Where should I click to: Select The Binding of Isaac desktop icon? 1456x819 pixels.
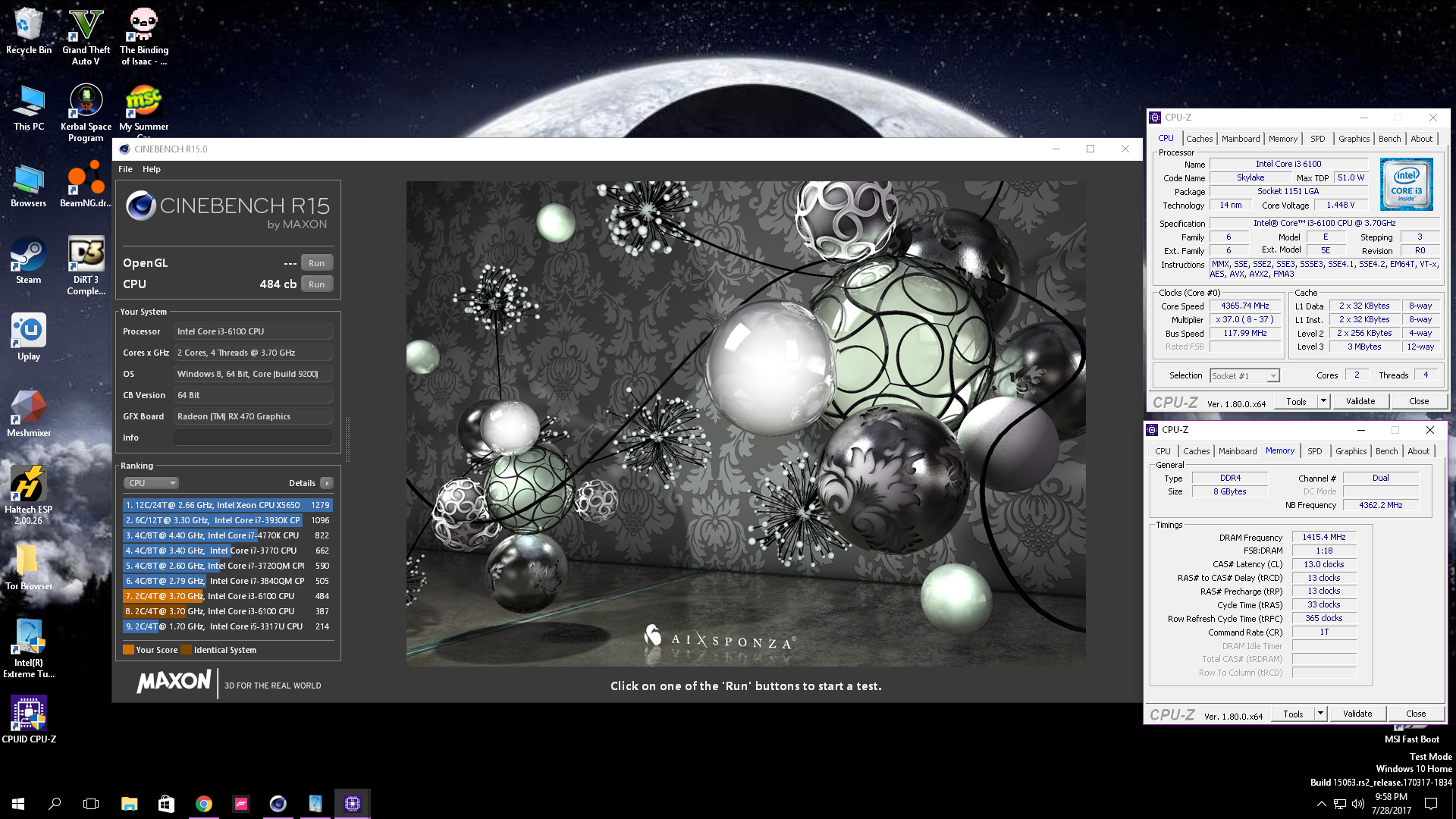[143, 36]
